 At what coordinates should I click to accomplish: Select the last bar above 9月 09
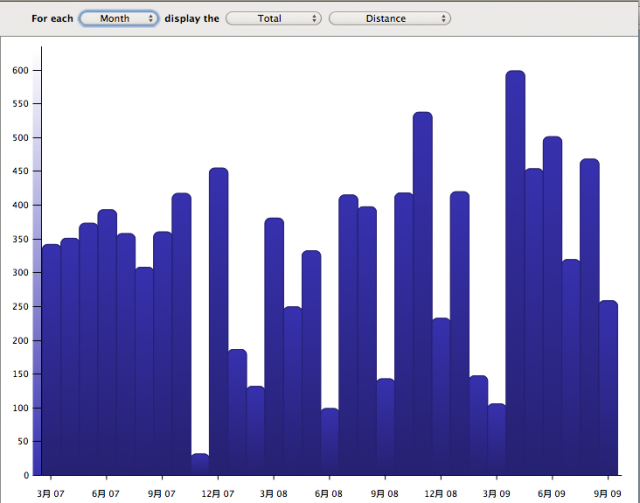[608, 388]
